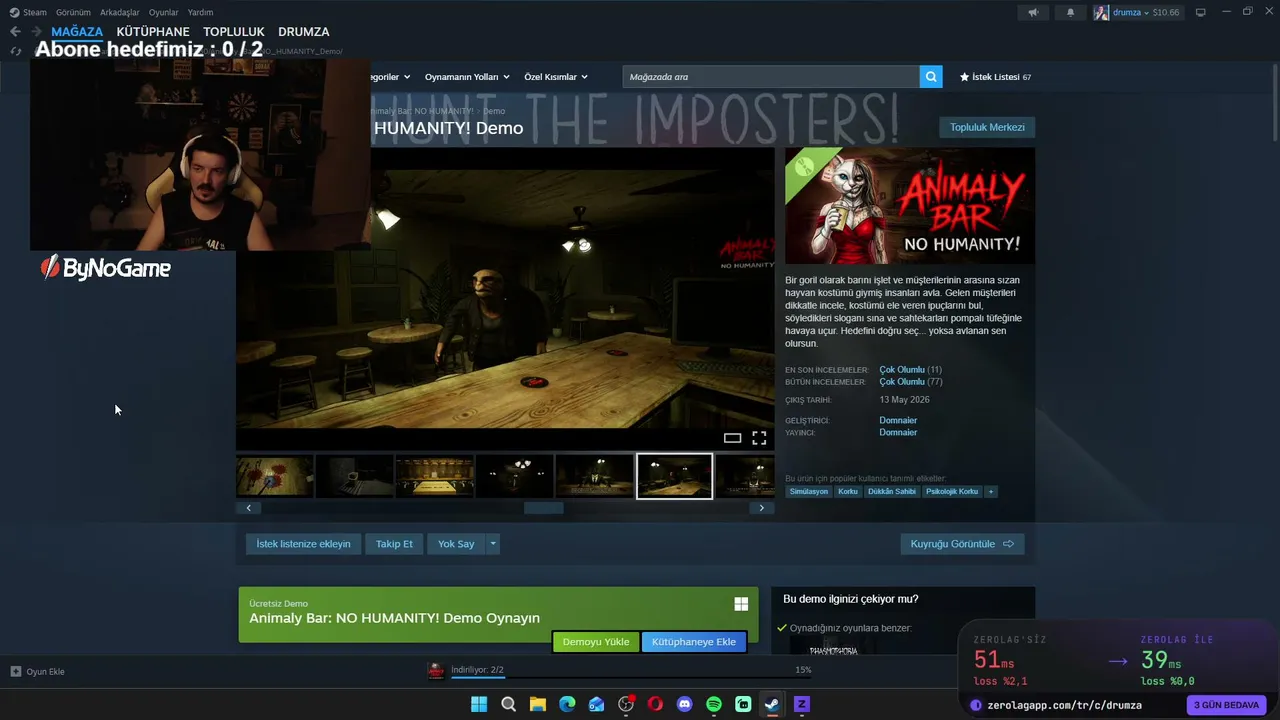Click the drumza profile avatar
This screenshot has height=720, width=1280.
[x=1101, y=13]
